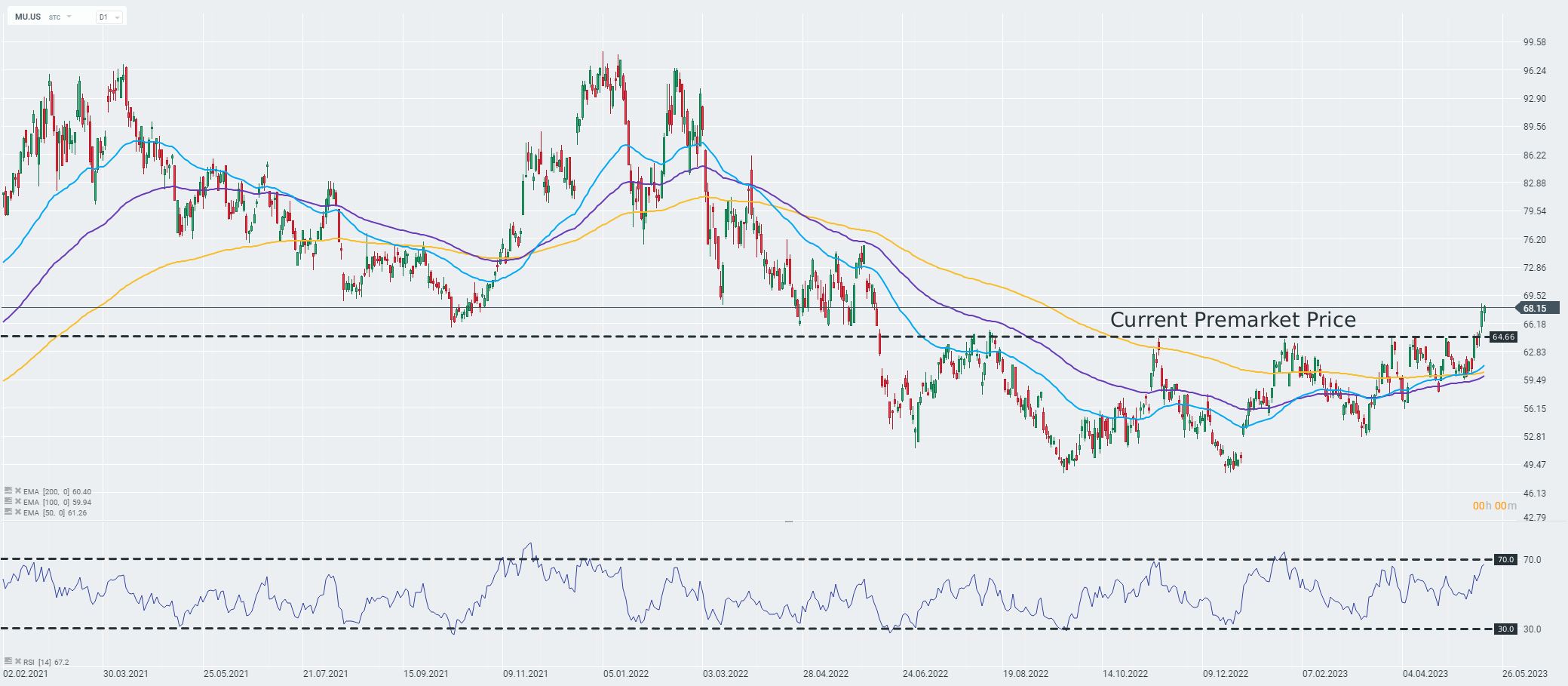Click the RSI 70.0 level tag

pyautogui.click(x=1505, y=560)
